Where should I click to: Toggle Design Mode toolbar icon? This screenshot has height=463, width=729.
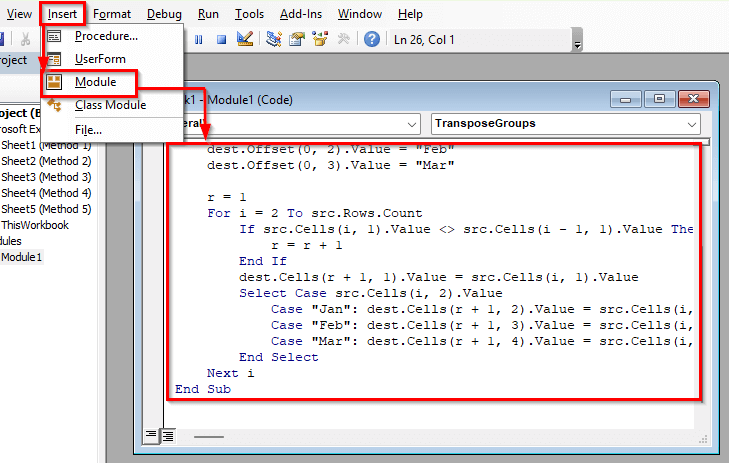point(245,39)
